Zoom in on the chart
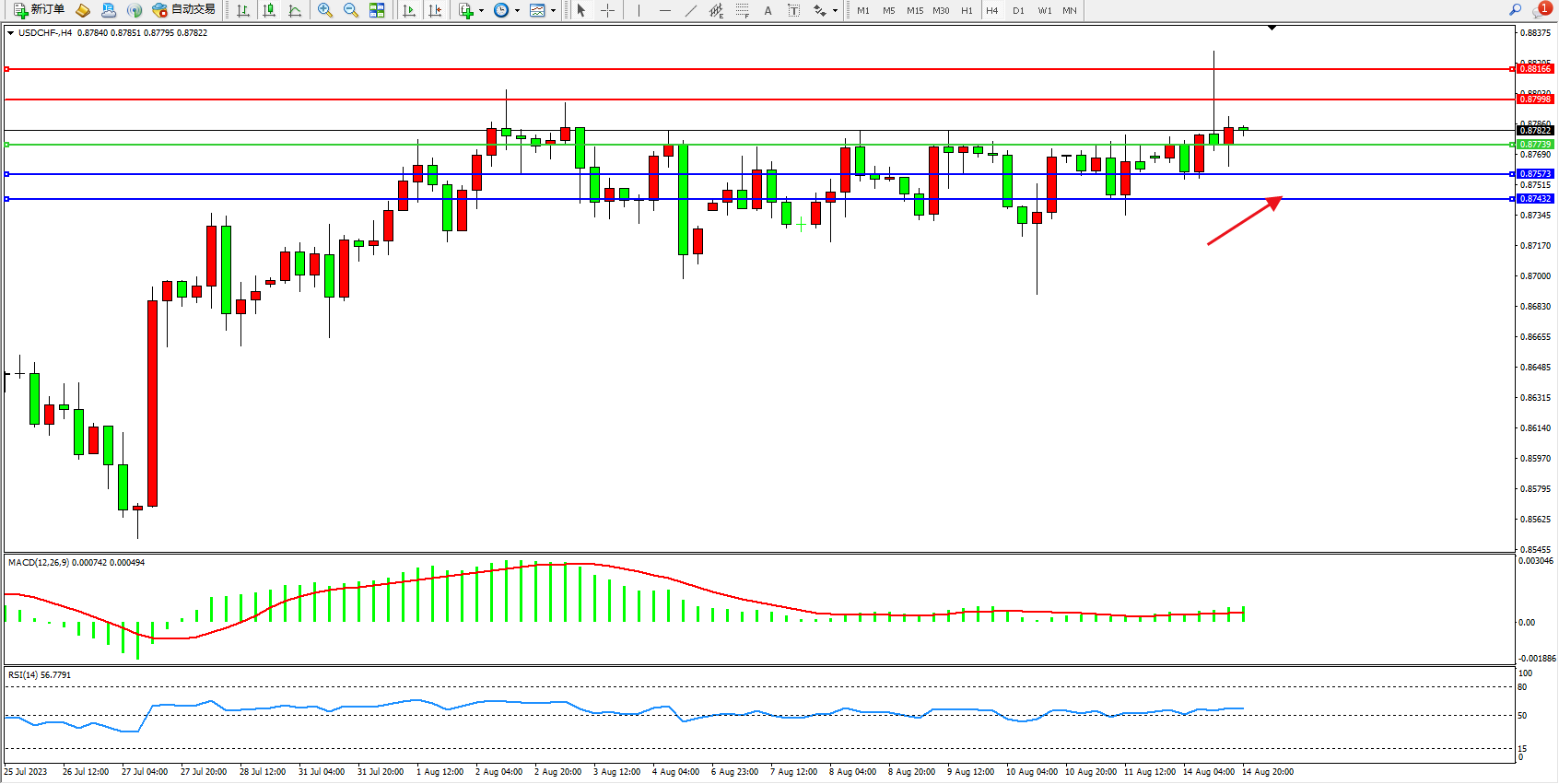 [325, 11]
